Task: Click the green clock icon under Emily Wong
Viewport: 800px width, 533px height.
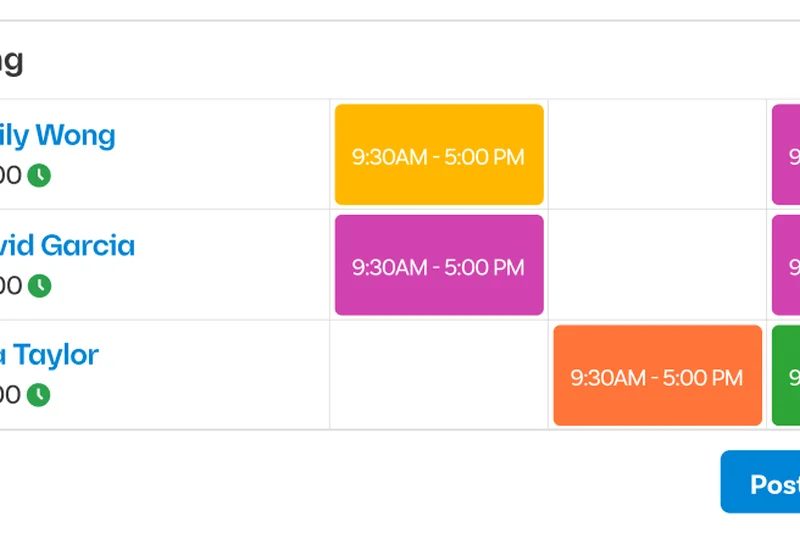Action: [x=39, y=176]
